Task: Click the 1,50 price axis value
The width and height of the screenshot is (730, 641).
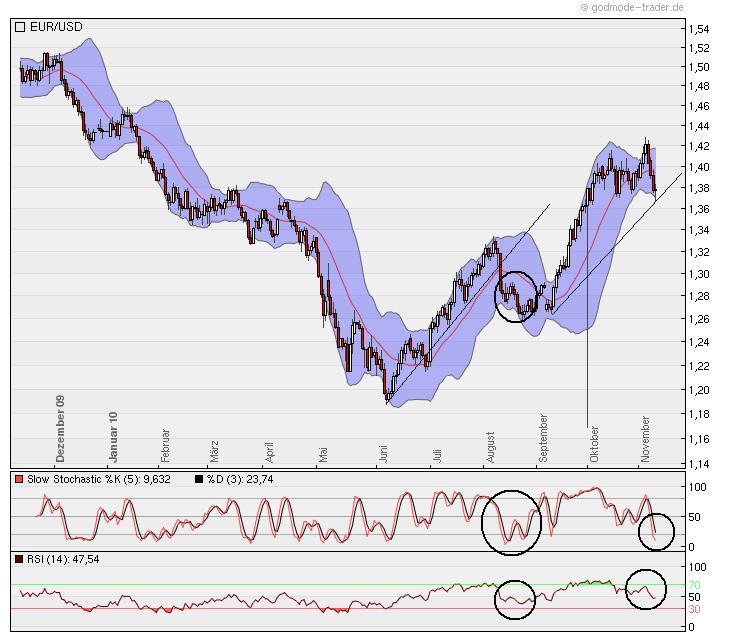Action: [x=699, y=67]
